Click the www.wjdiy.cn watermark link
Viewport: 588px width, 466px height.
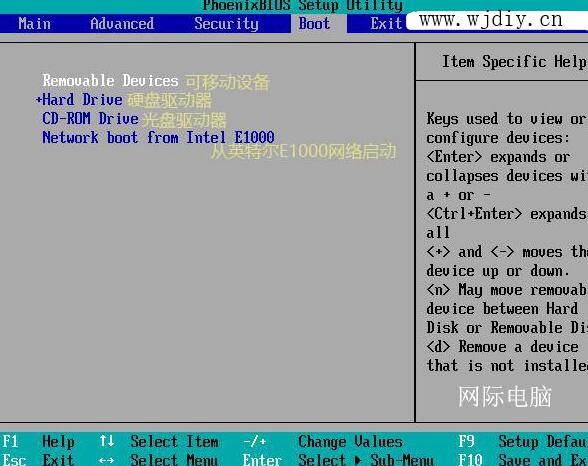click(491, 20)
